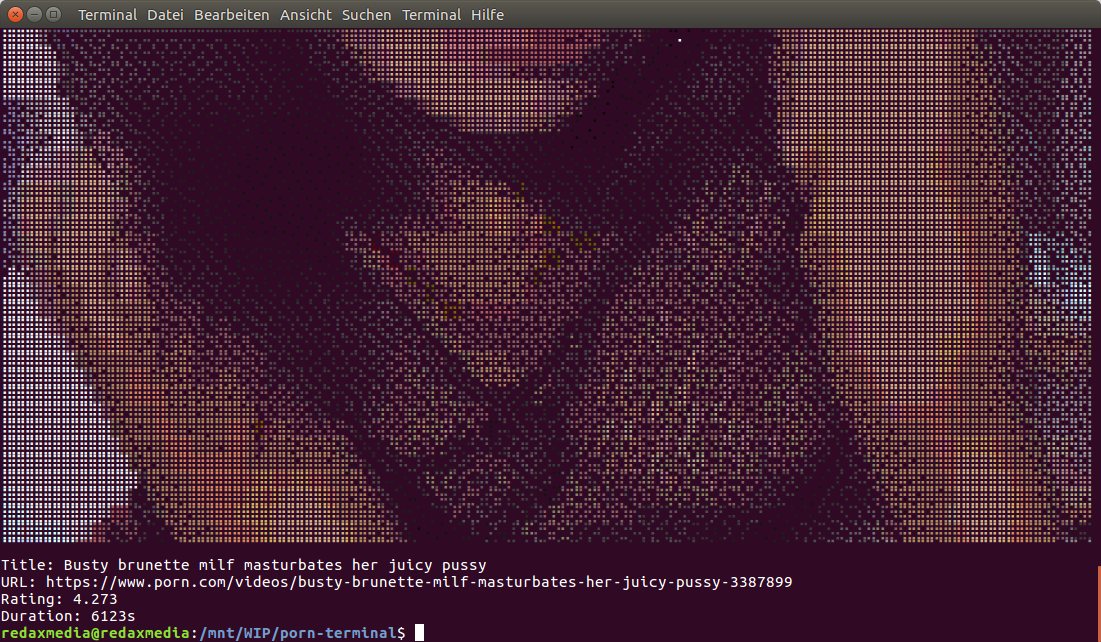Screen dimensions: 1101x642
Task: Click the Rating: 4.273 line
Action: [59, 599]
